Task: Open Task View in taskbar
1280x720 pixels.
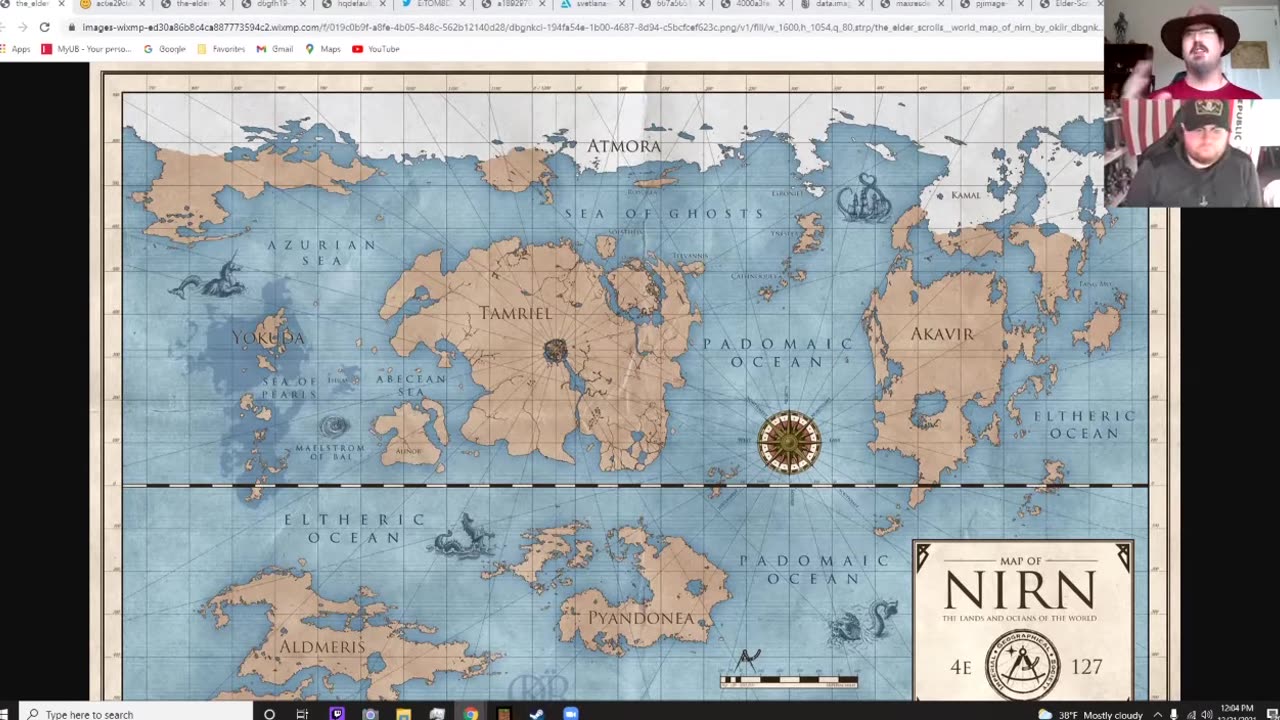Action: (302, 714)
